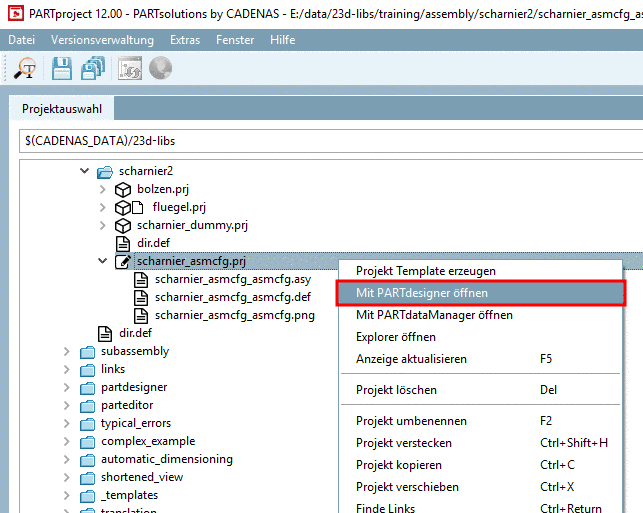Image resolution: width=643 pixels, height=513 pixels.
Task: Select dir.def below scharnier_asmcfg files
Action: (x=135, y=333)
